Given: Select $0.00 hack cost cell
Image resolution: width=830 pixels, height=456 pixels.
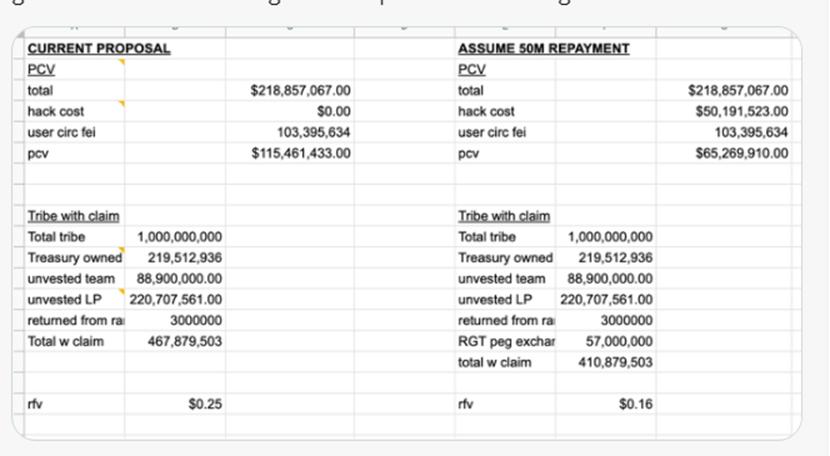Looking at the screenshot, I should click(x=333, y=111).
